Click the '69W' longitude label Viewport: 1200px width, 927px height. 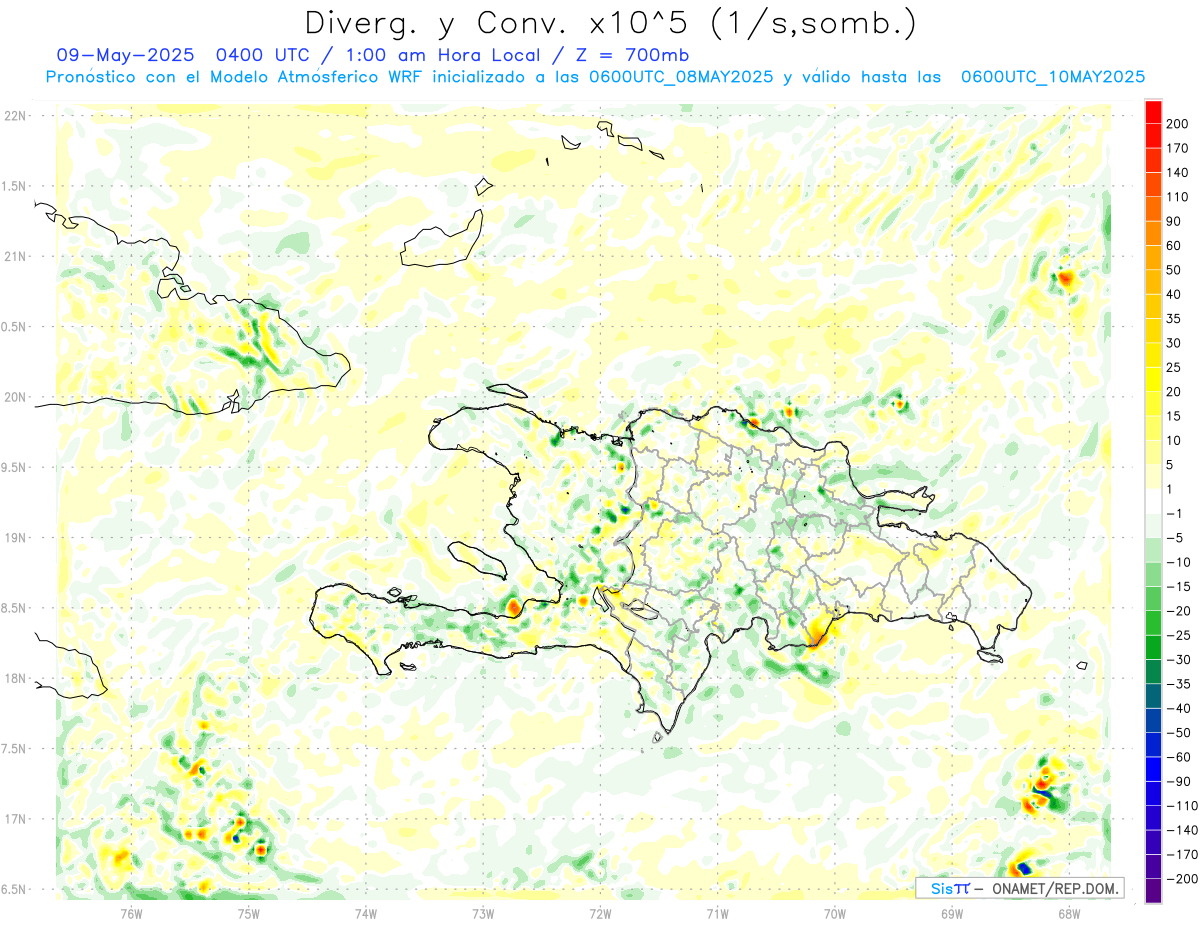(952, 913)
